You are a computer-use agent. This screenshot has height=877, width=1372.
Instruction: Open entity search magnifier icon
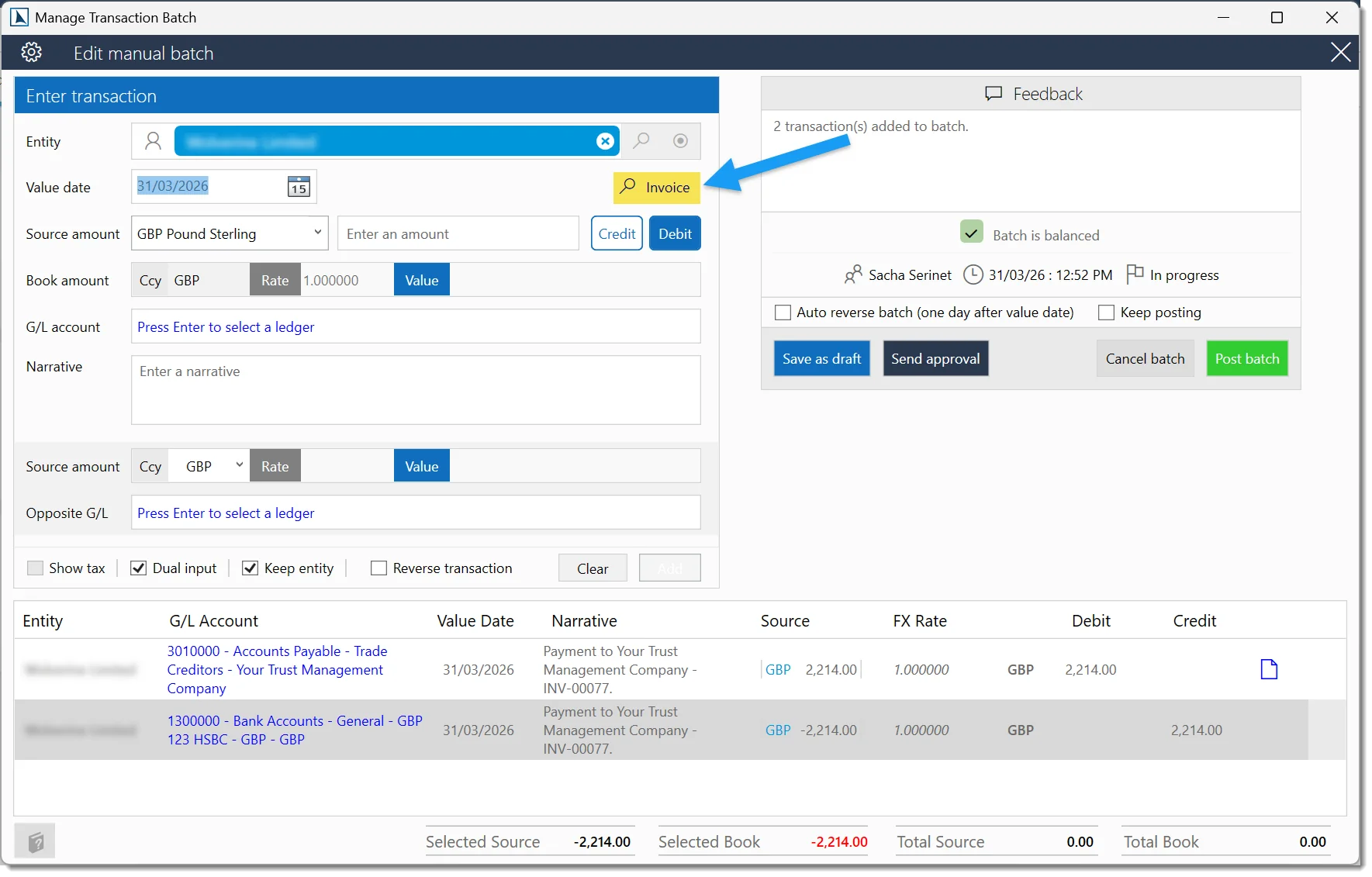[641, 141]
